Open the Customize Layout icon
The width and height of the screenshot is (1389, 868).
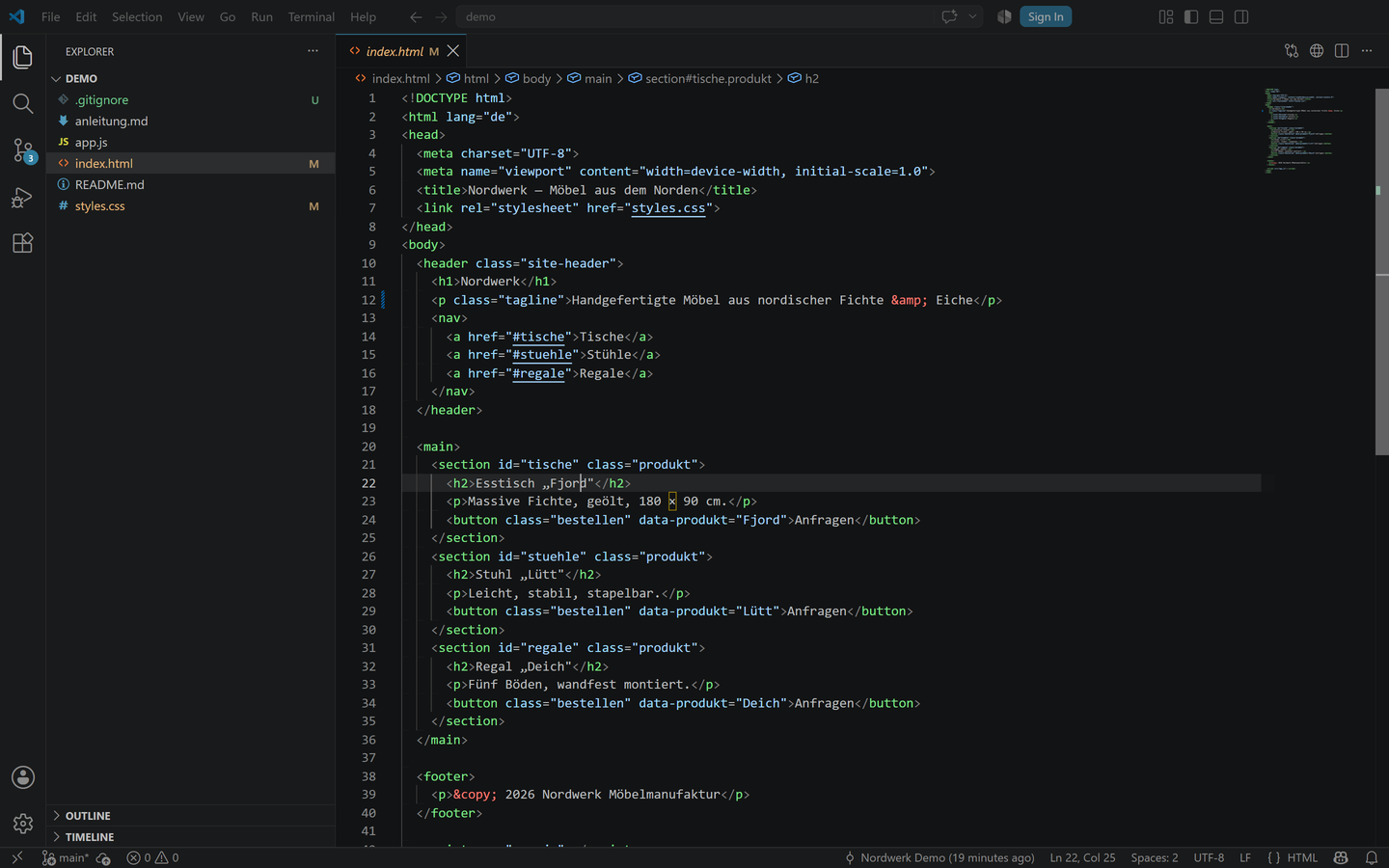click(1166, 16)
